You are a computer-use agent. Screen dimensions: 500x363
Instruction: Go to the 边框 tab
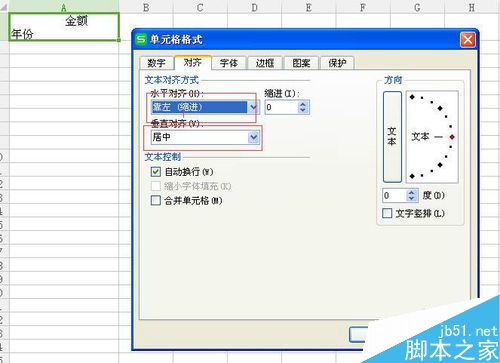click(265, 63)
